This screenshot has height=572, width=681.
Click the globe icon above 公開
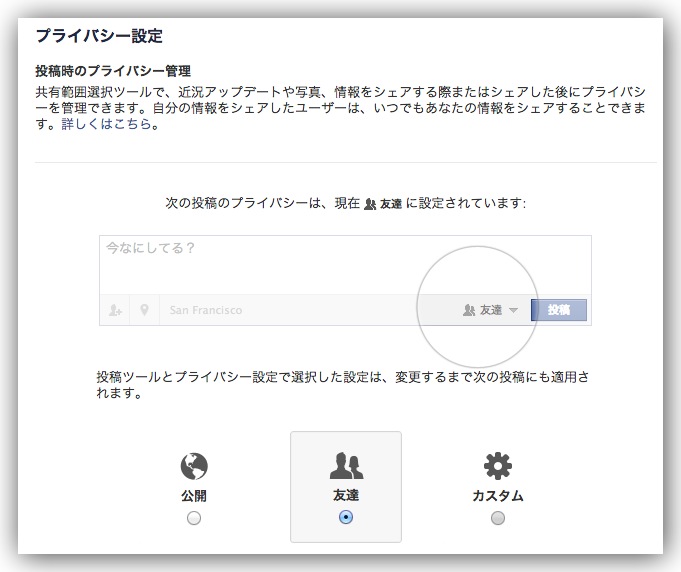[193, 466]
